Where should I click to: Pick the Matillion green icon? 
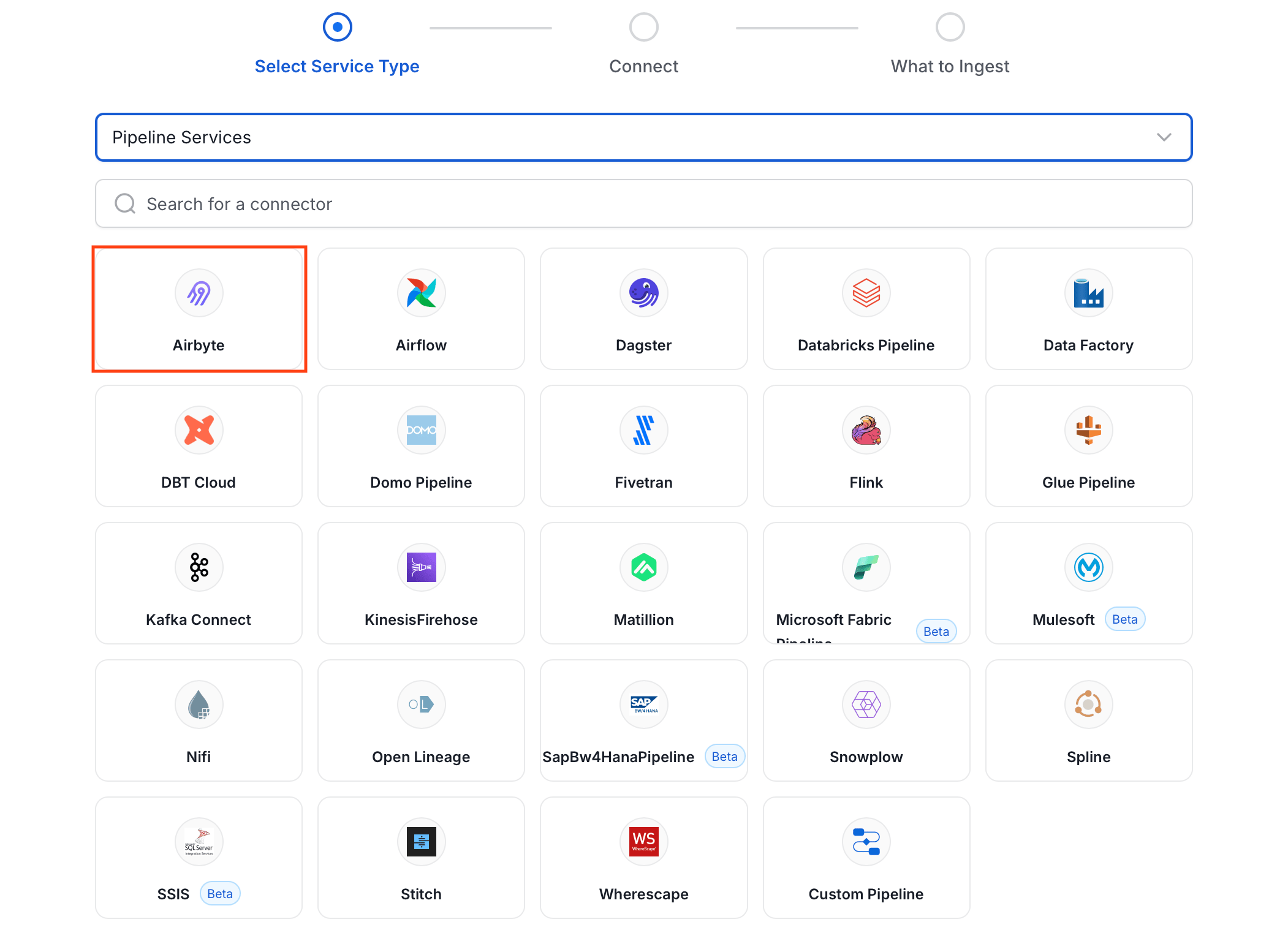[x=643, y=567]
